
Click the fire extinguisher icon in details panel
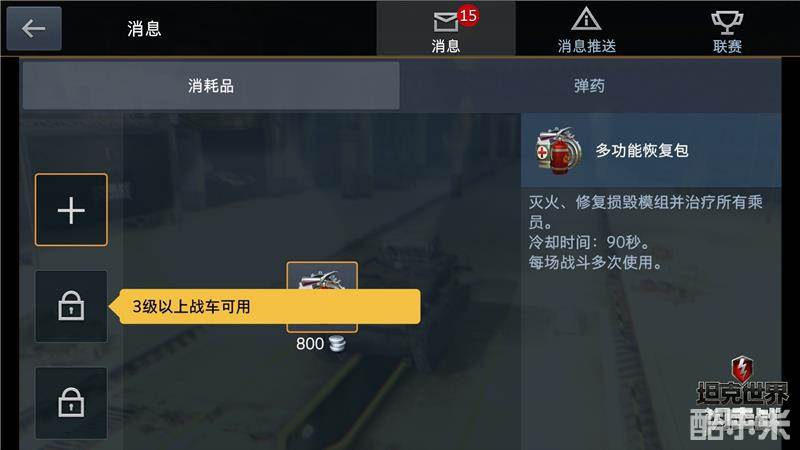(558, 151)
